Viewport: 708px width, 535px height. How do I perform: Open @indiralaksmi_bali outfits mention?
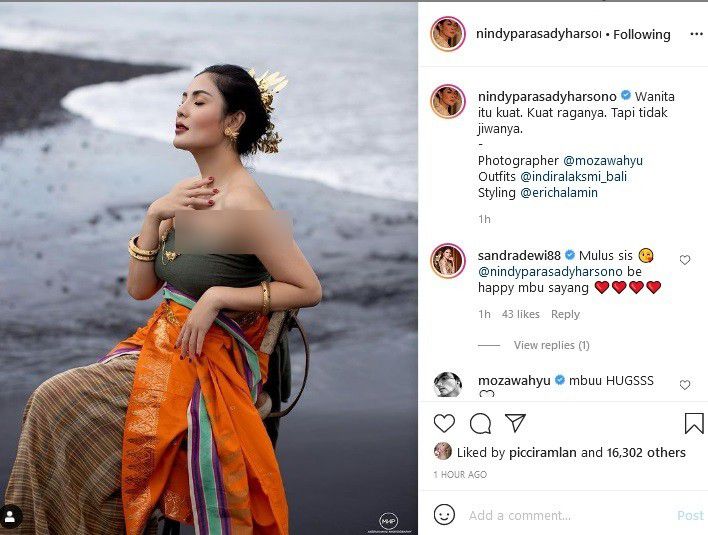pyautogui.click(x=573, y=177)
